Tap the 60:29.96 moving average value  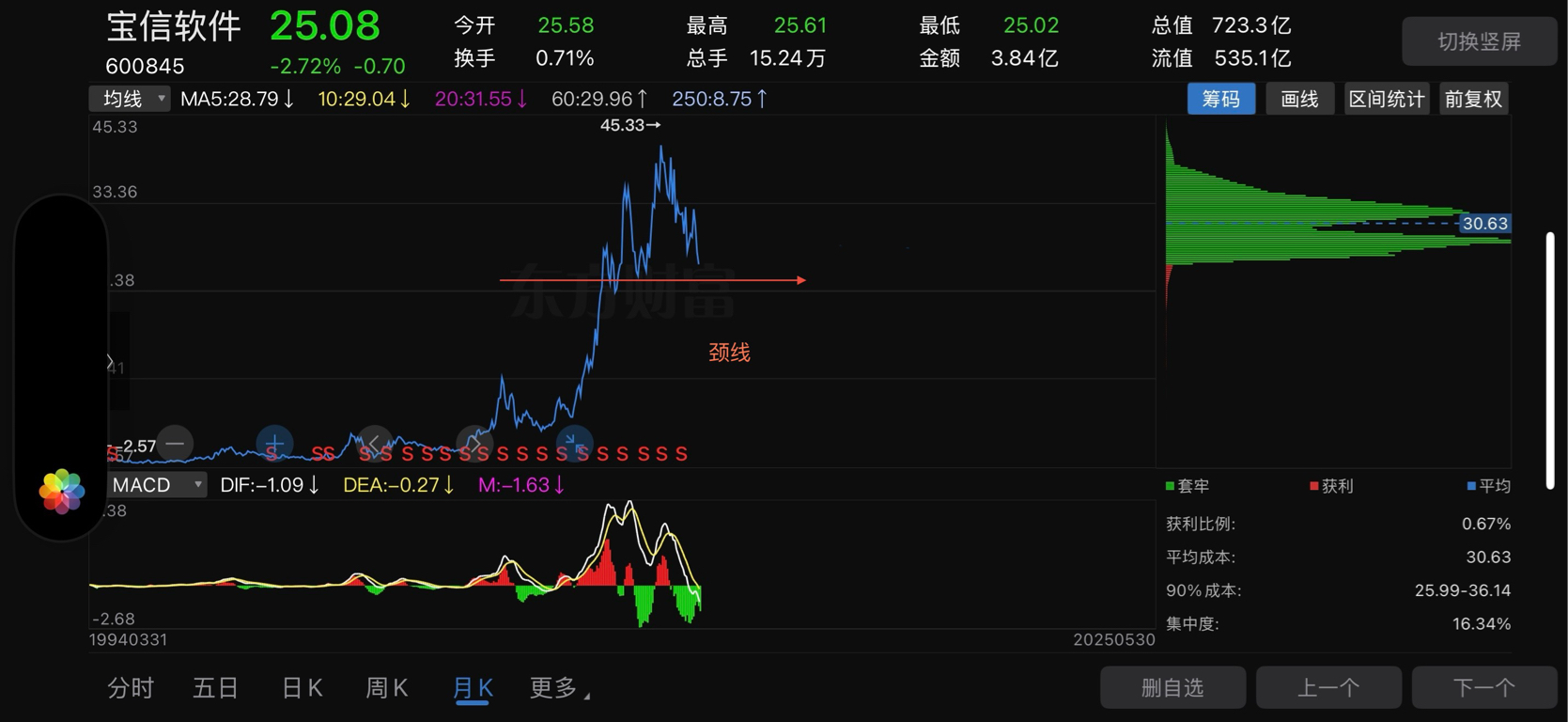point(599,99)
